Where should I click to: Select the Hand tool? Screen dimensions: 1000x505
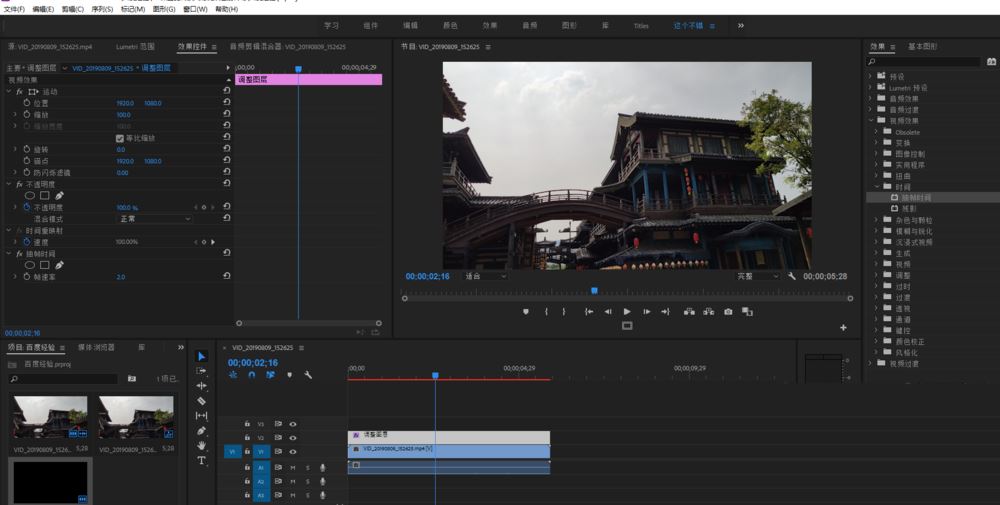click(x=201, y=445)
